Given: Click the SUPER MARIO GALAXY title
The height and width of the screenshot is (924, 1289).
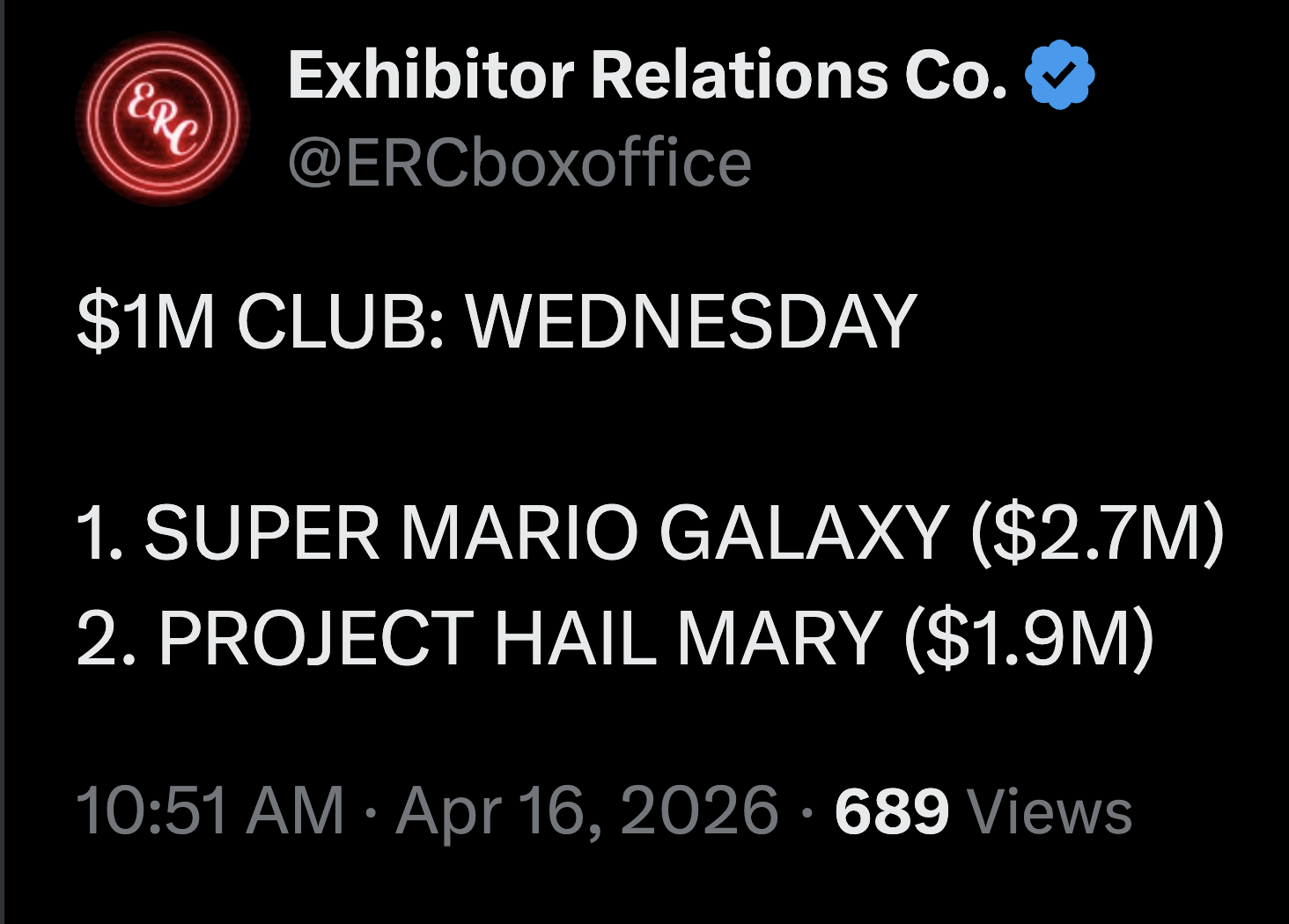Looking at the screenshot, I should click(x=547, y=533).
